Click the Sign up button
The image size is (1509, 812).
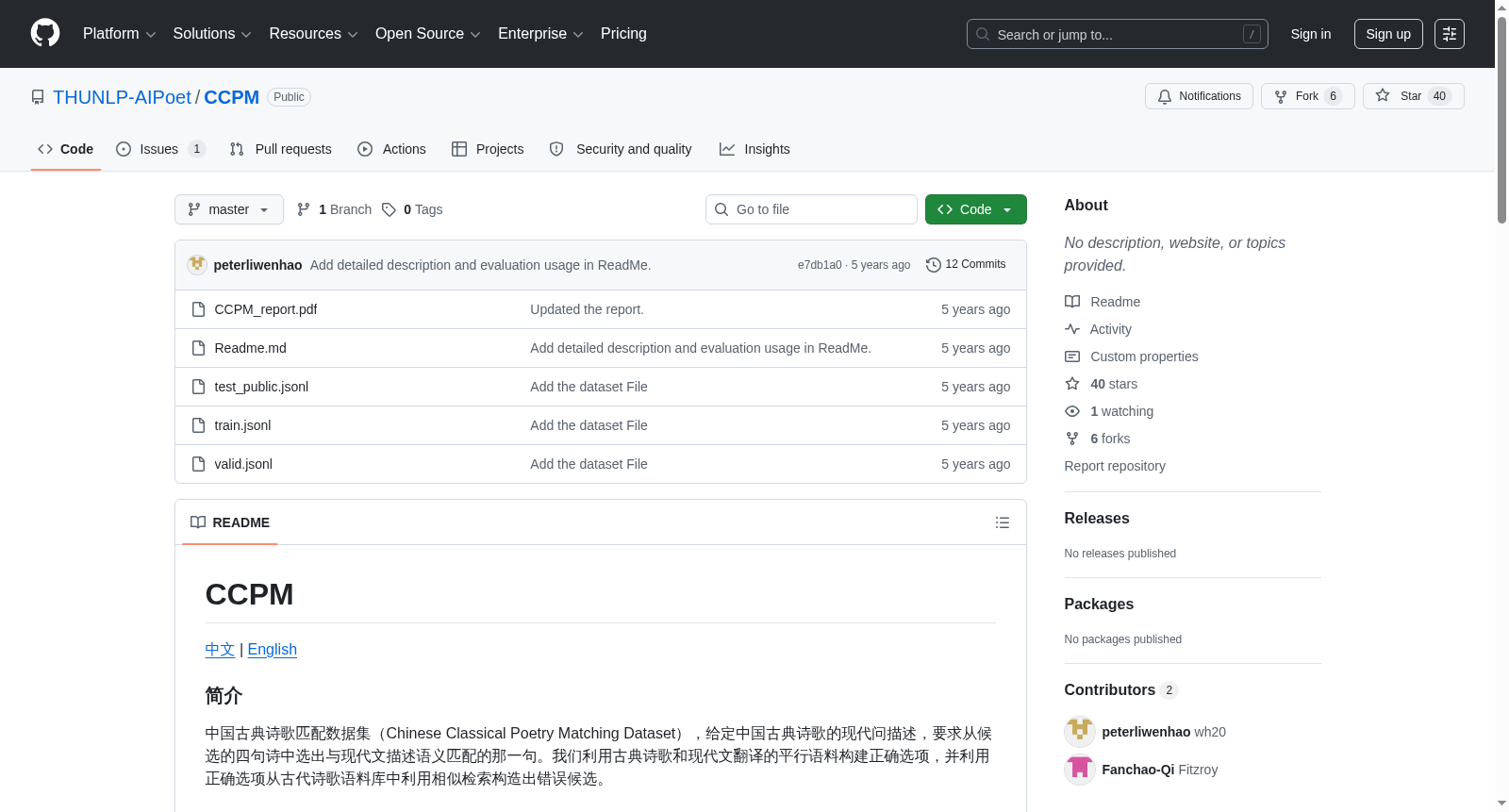click(1388, 34)
